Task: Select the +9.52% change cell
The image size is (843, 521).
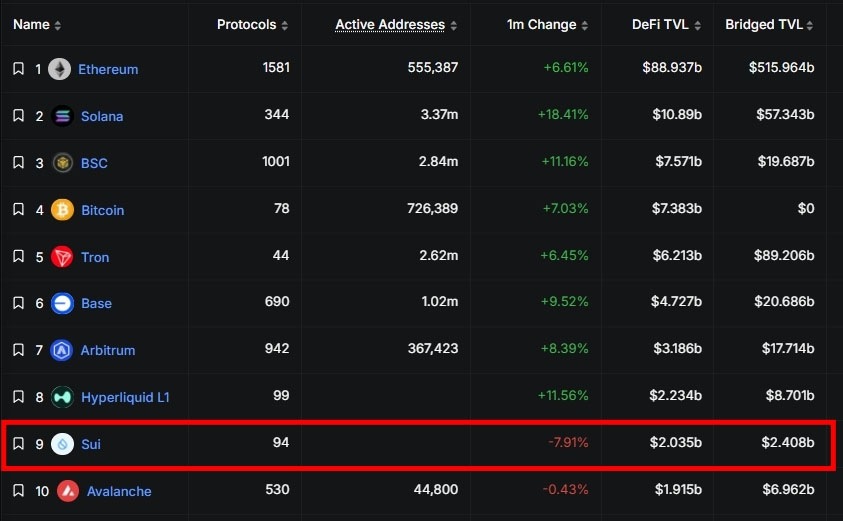Action: [x=565, y=302]
